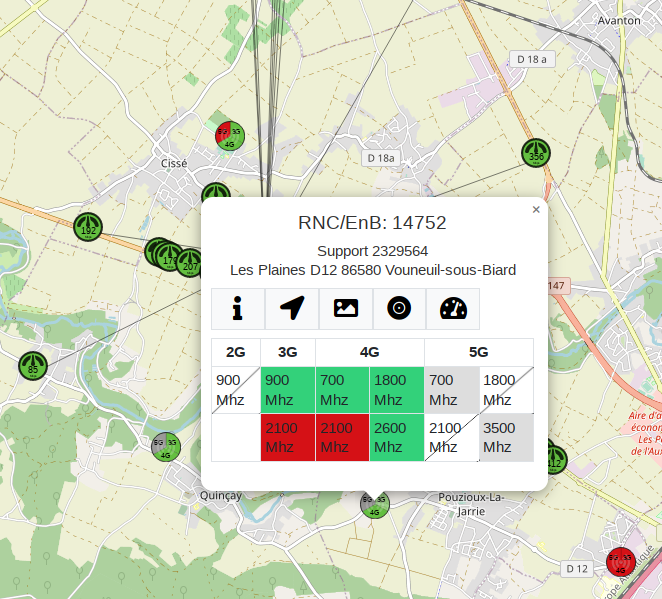This screenshot has width=662, height=599.
Task: Select the antenna marker labeled 85
Action: [33, 366]
